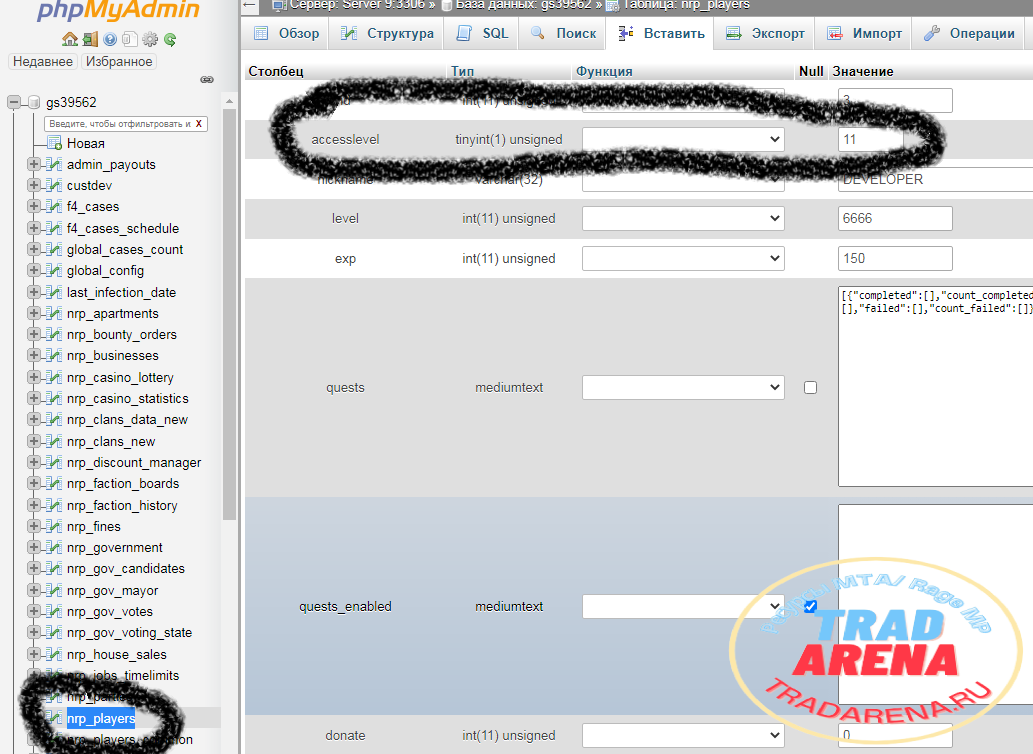Open the Новая new table link

pos(86,144)
